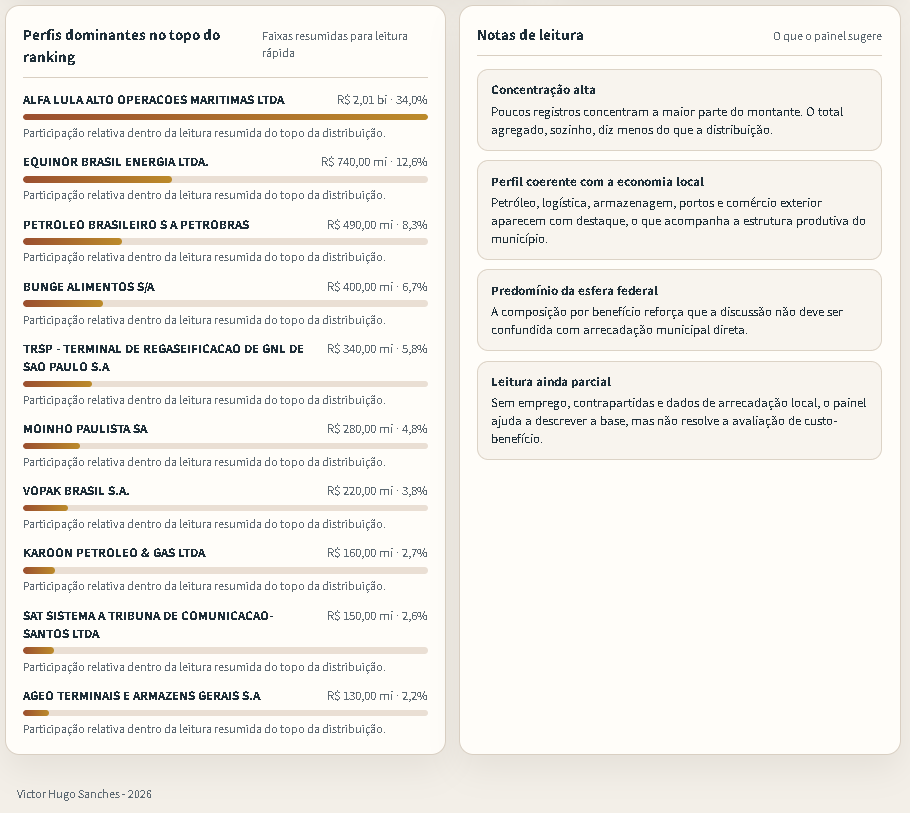
Task: Click the EQUINOR BRASIL ENERGIA LTDA. entry
Action: [115, 162]
